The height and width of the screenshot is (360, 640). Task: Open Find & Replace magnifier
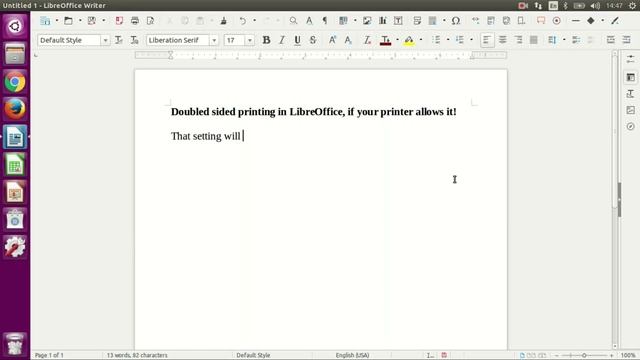click(x=293, y=20)
